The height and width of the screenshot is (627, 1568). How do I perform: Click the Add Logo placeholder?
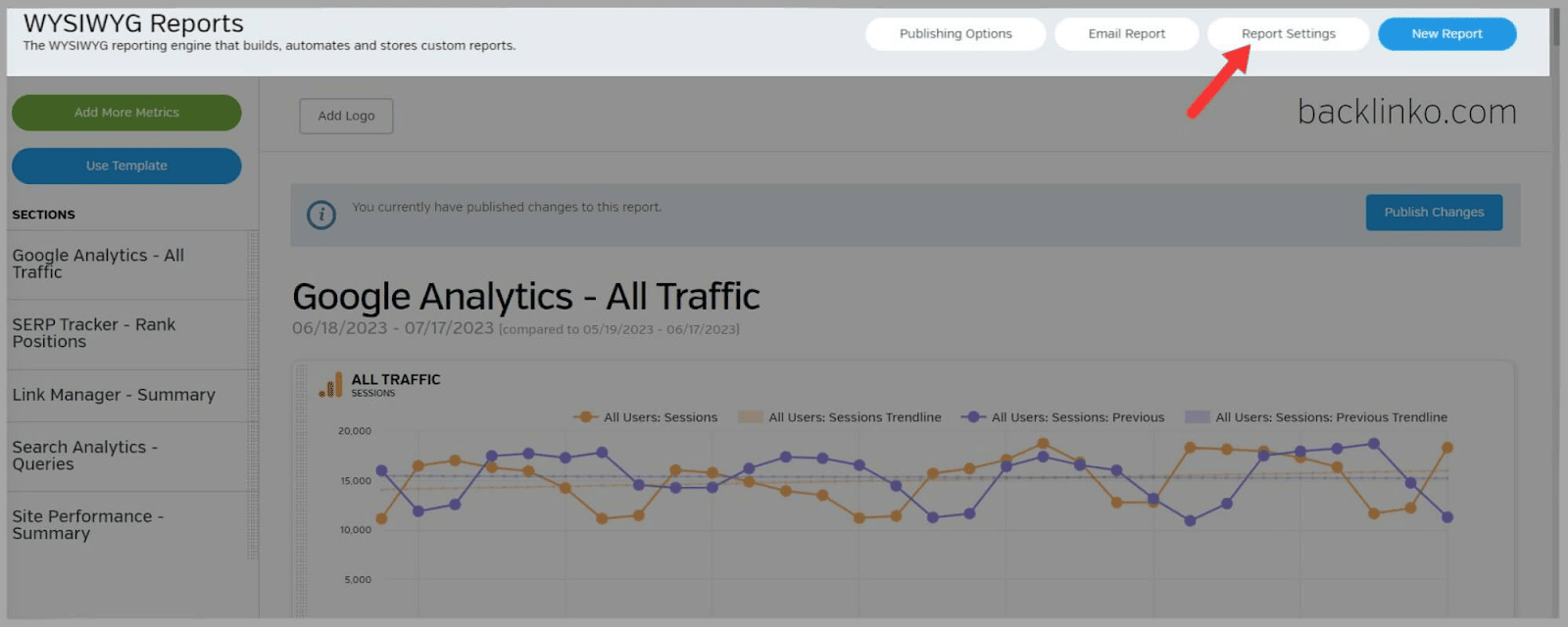346,116
